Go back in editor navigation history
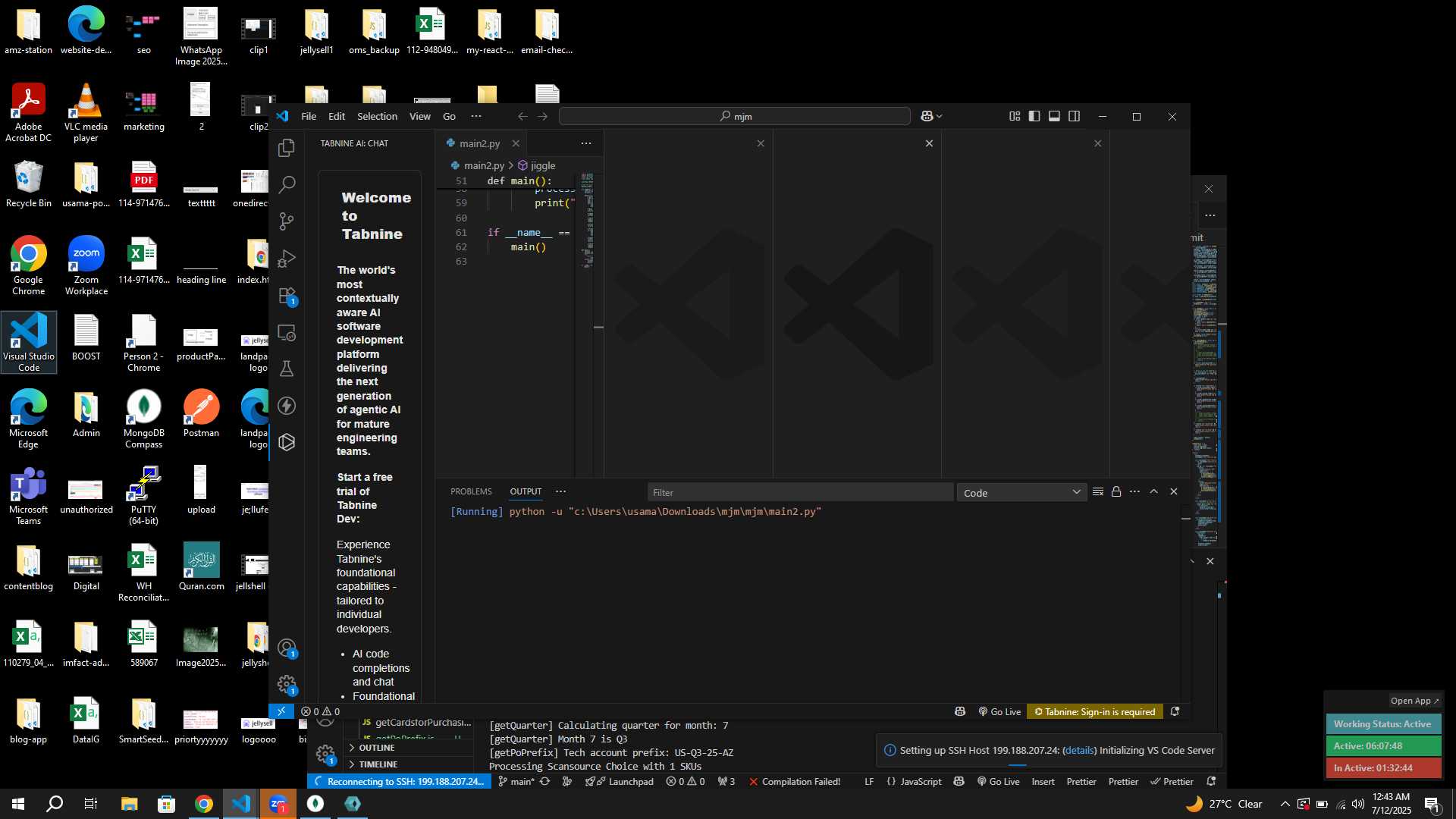The image size is (1456, 819). (x=522, y=116)
